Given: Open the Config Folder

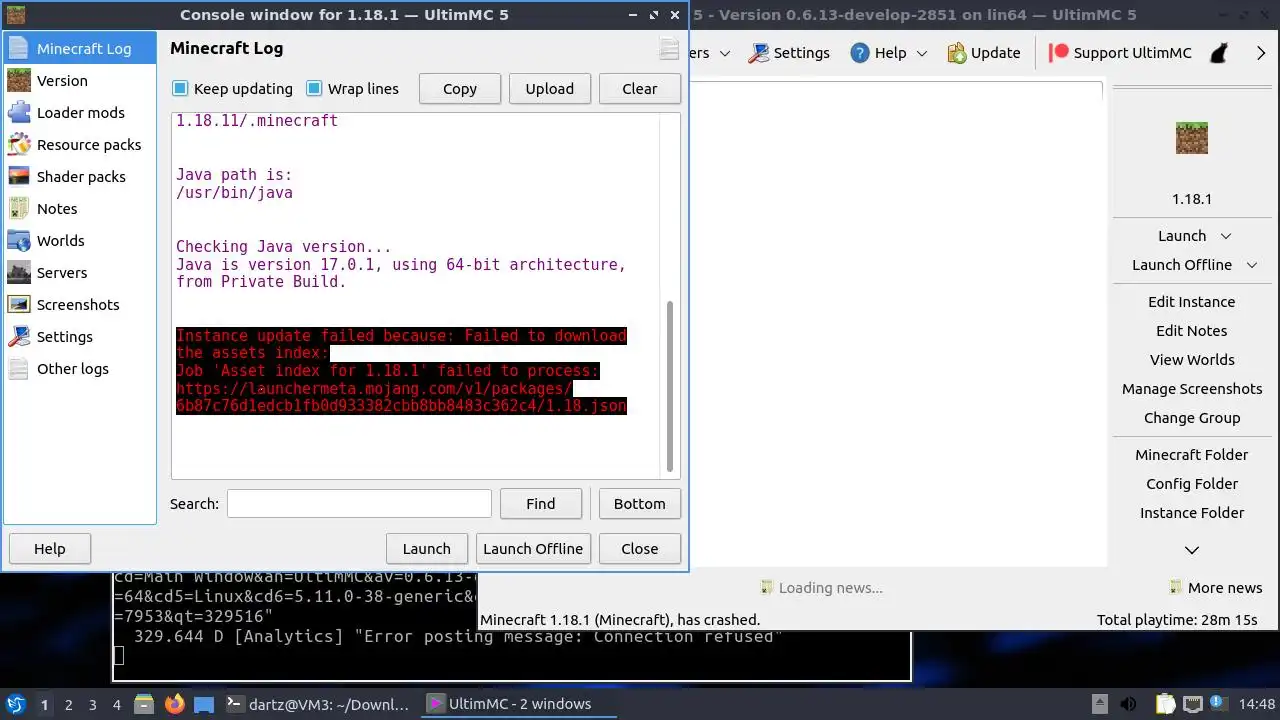Looking at the screenshot, I should [x=1192, y=484].
